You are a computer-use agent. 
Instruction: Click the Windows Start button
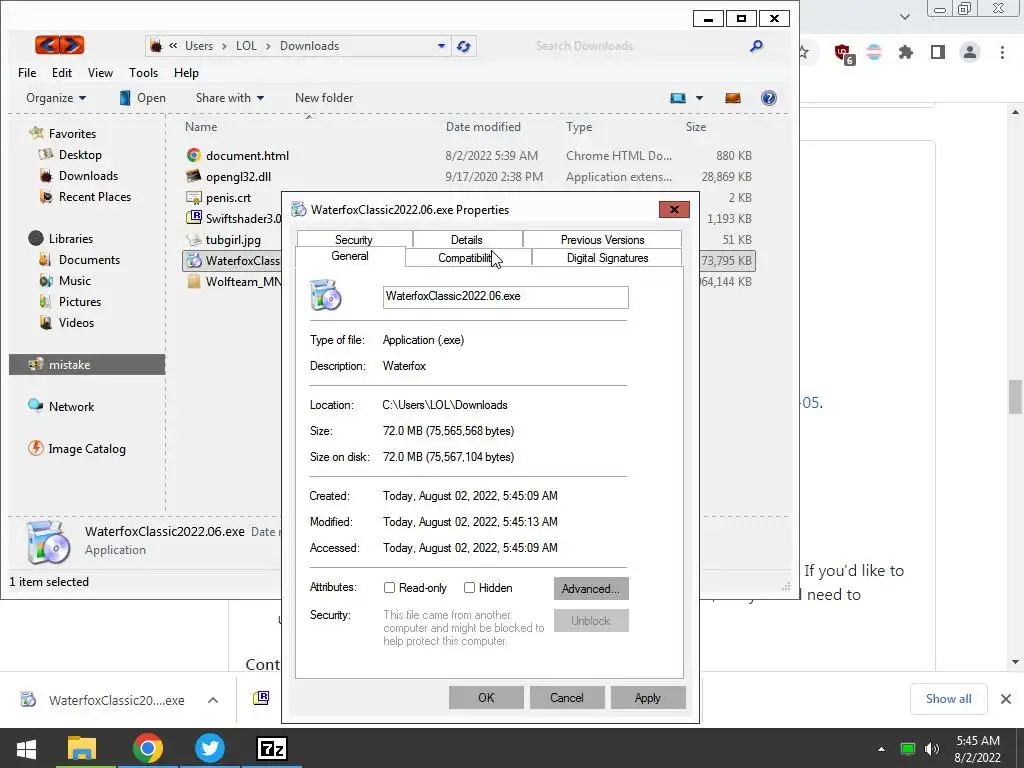tap(26, 748)
